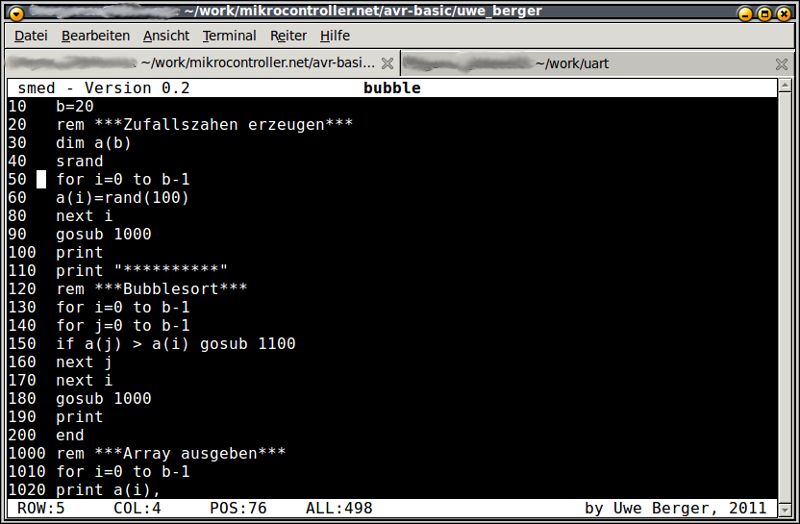The width and height of the screenshot is (800, 524).
Task: Click the 'rem ***Array ausgeben***' line
Action: [147, 454]
